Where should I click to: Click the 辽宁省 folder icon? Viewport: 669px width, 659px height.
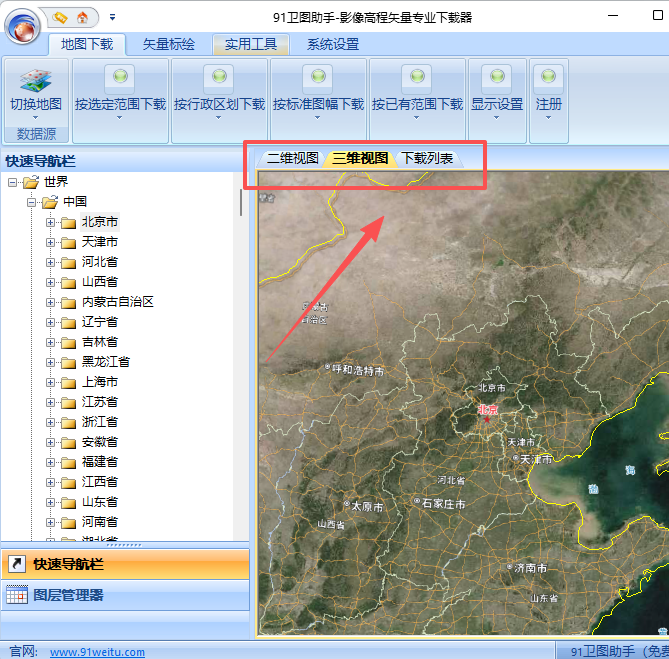tap(68, 323)
